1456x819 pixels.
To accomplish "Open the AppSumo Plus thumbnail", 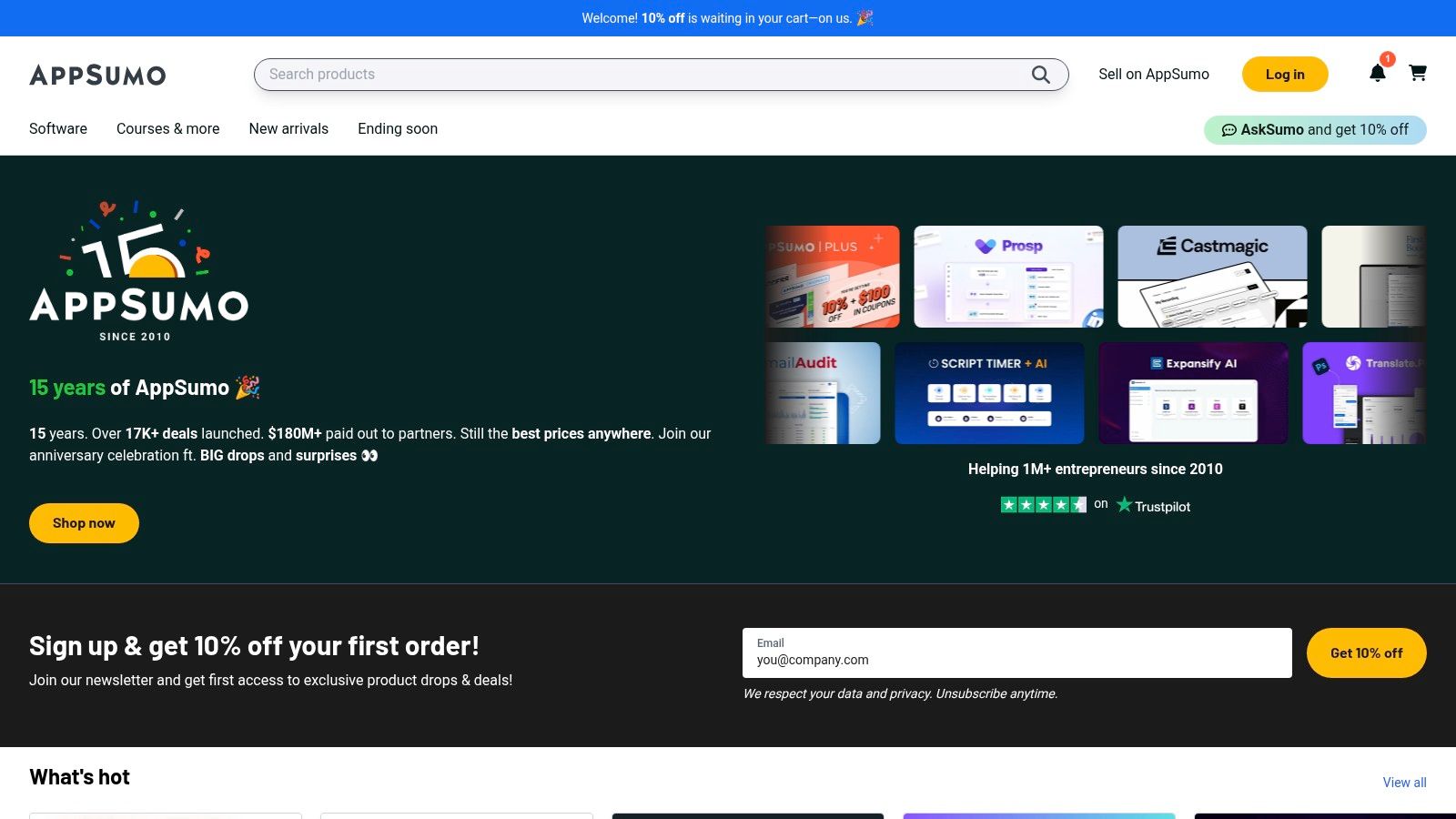I will (x=833, y=277).
